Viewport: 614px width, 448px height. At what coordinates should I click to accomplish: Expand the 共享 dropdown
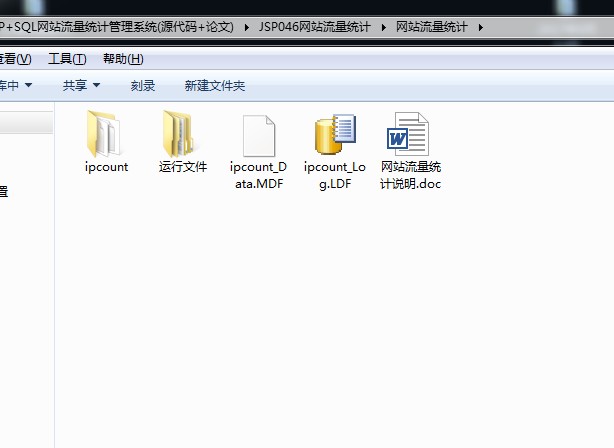(81, 85)
